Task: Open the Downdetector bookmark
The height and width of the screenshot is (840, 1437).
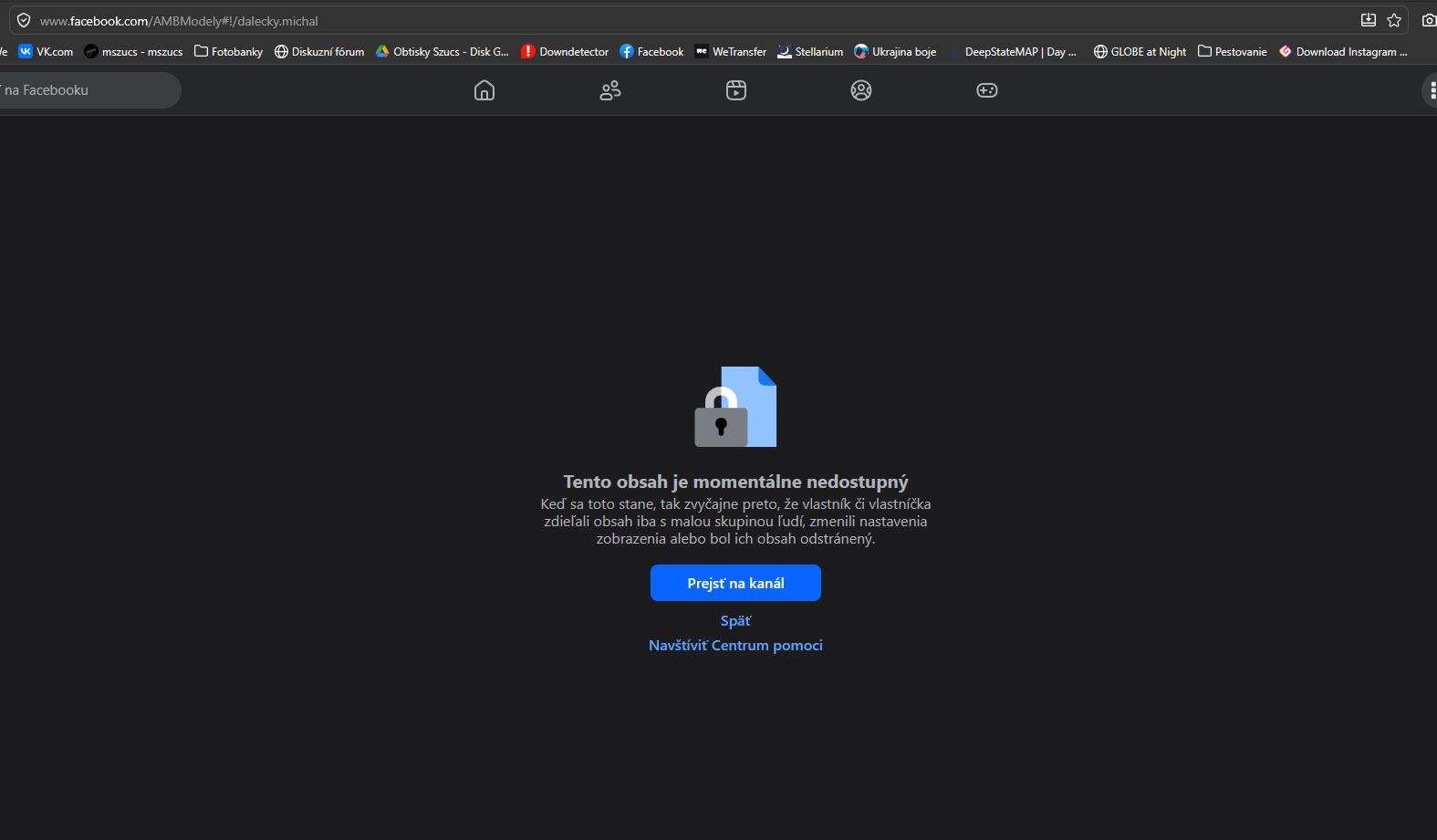Action: coord(565,52)
